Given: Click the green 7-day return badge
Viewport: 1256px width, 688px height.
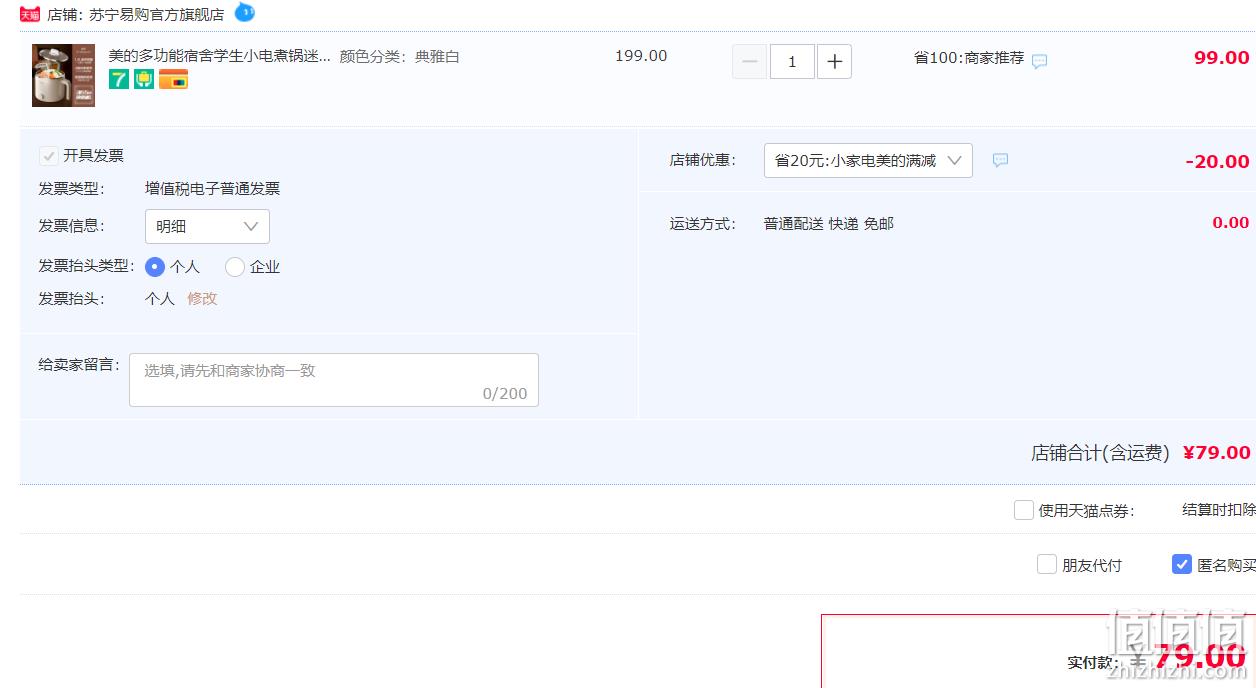Looking at the screenshot, I should click(119, 79).
